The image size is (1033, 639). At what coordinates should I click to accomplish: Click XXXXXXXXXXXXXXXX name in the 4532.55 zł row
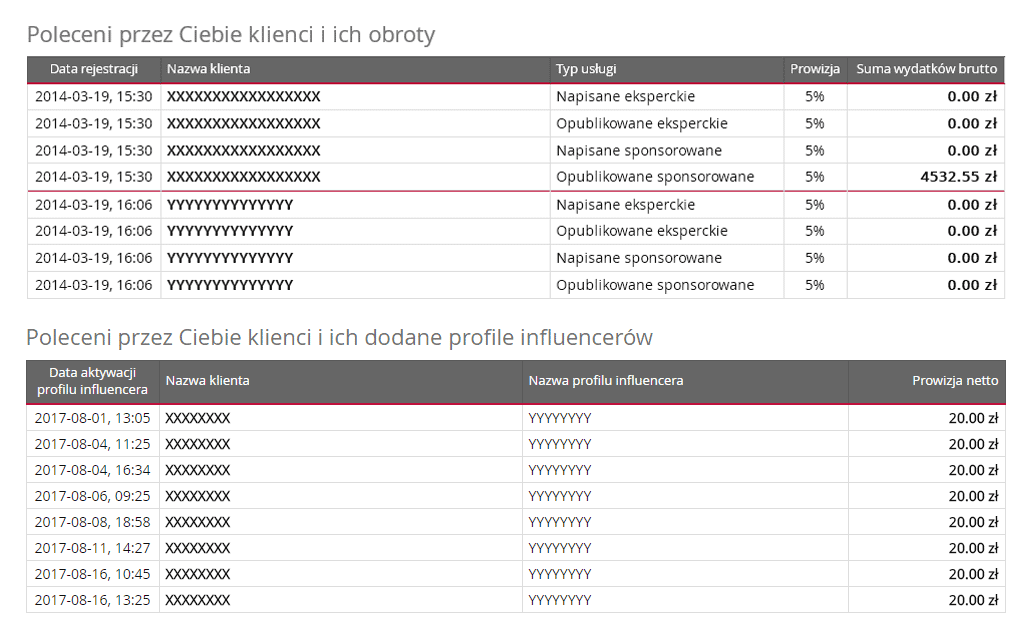pos(243,177)
